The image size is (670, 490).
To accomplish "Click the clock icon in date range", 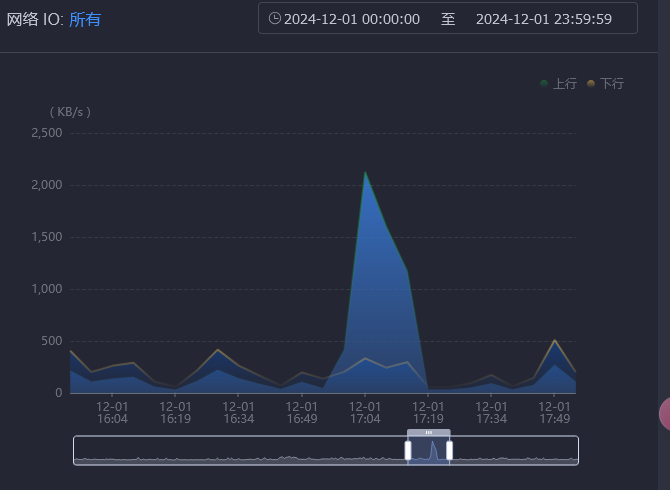I will coord(274,18).
